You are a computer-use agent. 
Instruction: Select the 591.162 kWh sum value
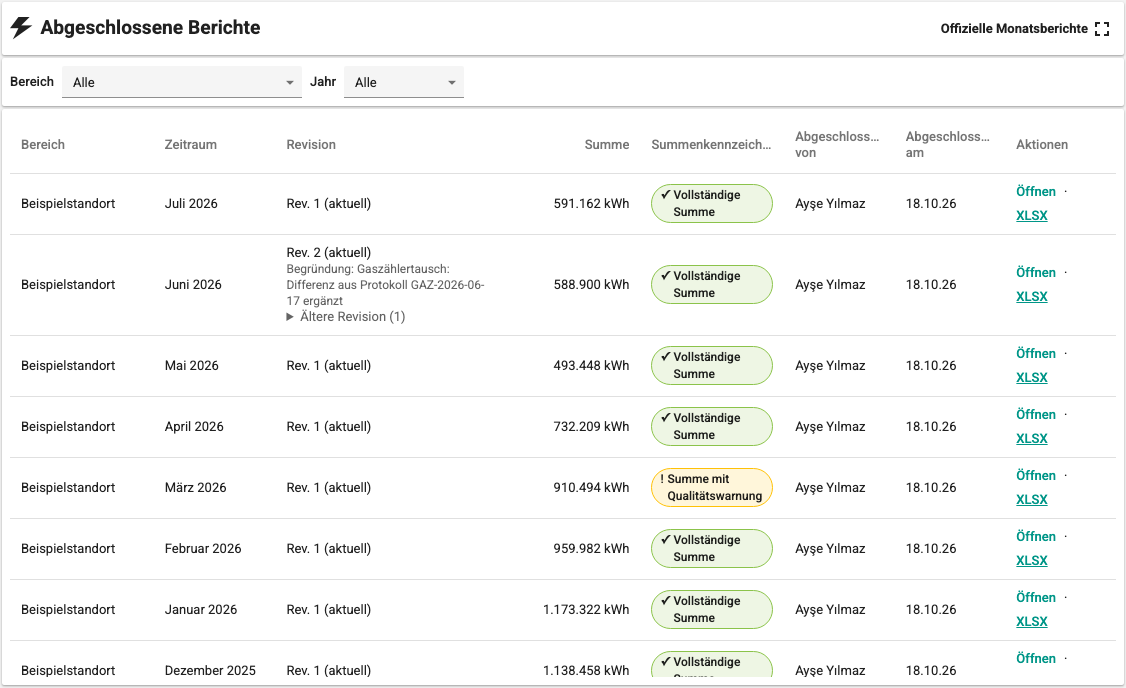591,204
